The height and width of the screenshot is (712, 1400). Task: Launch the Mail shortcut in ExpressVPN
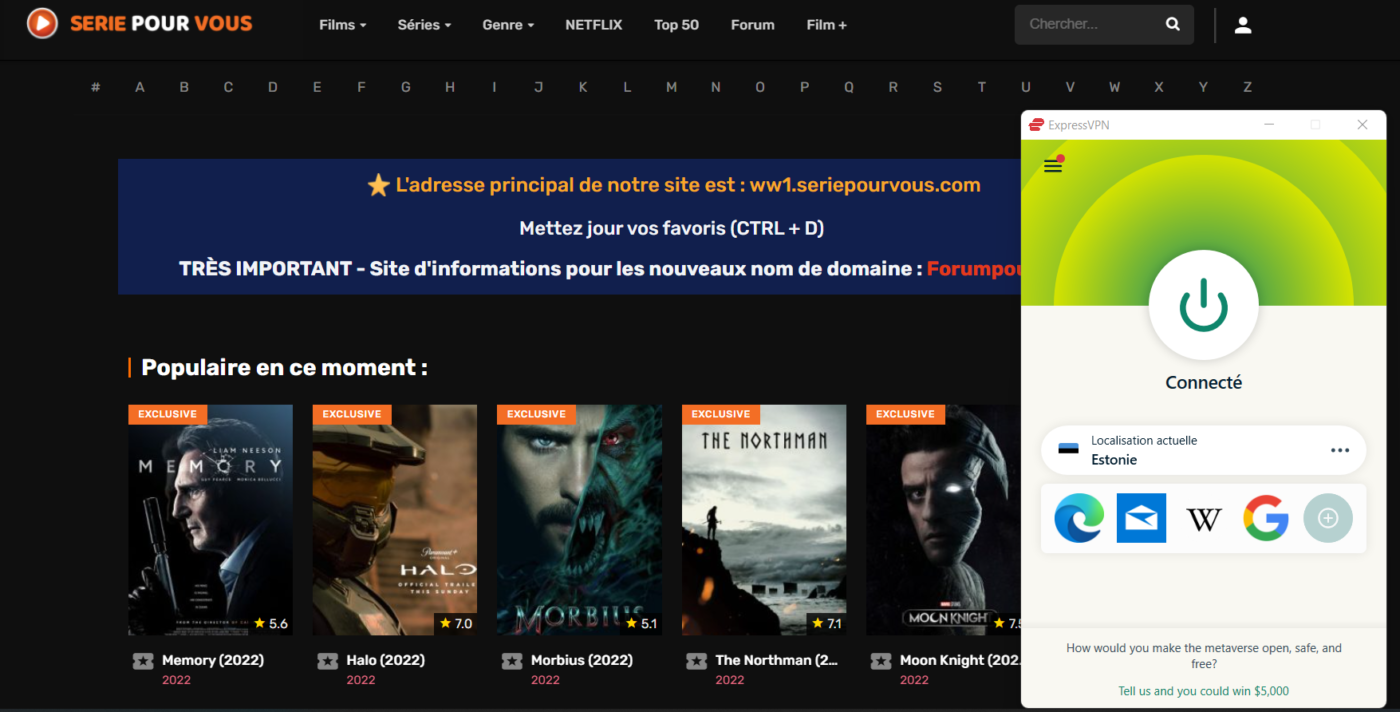(x=1141, y=518)
